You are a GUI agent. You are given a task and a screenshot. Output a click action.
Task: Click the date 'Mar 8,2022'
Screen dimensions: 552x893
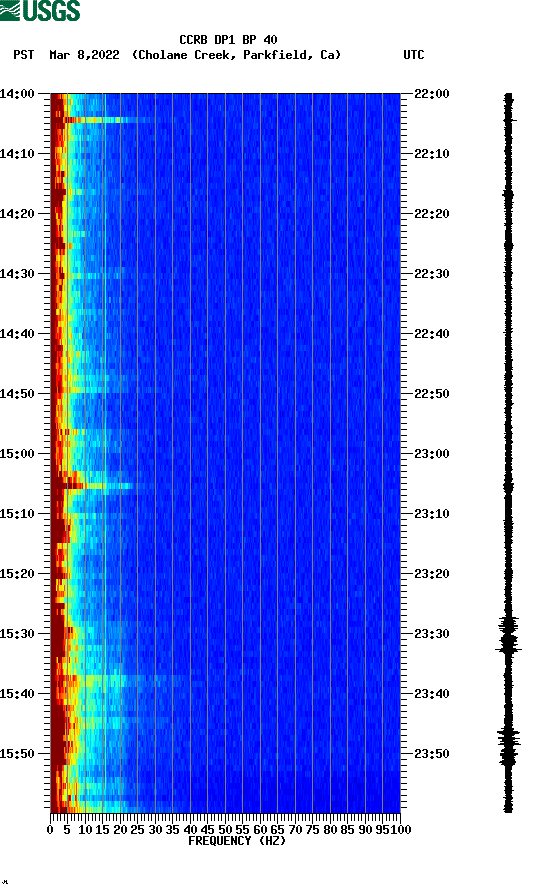(84, 55)
